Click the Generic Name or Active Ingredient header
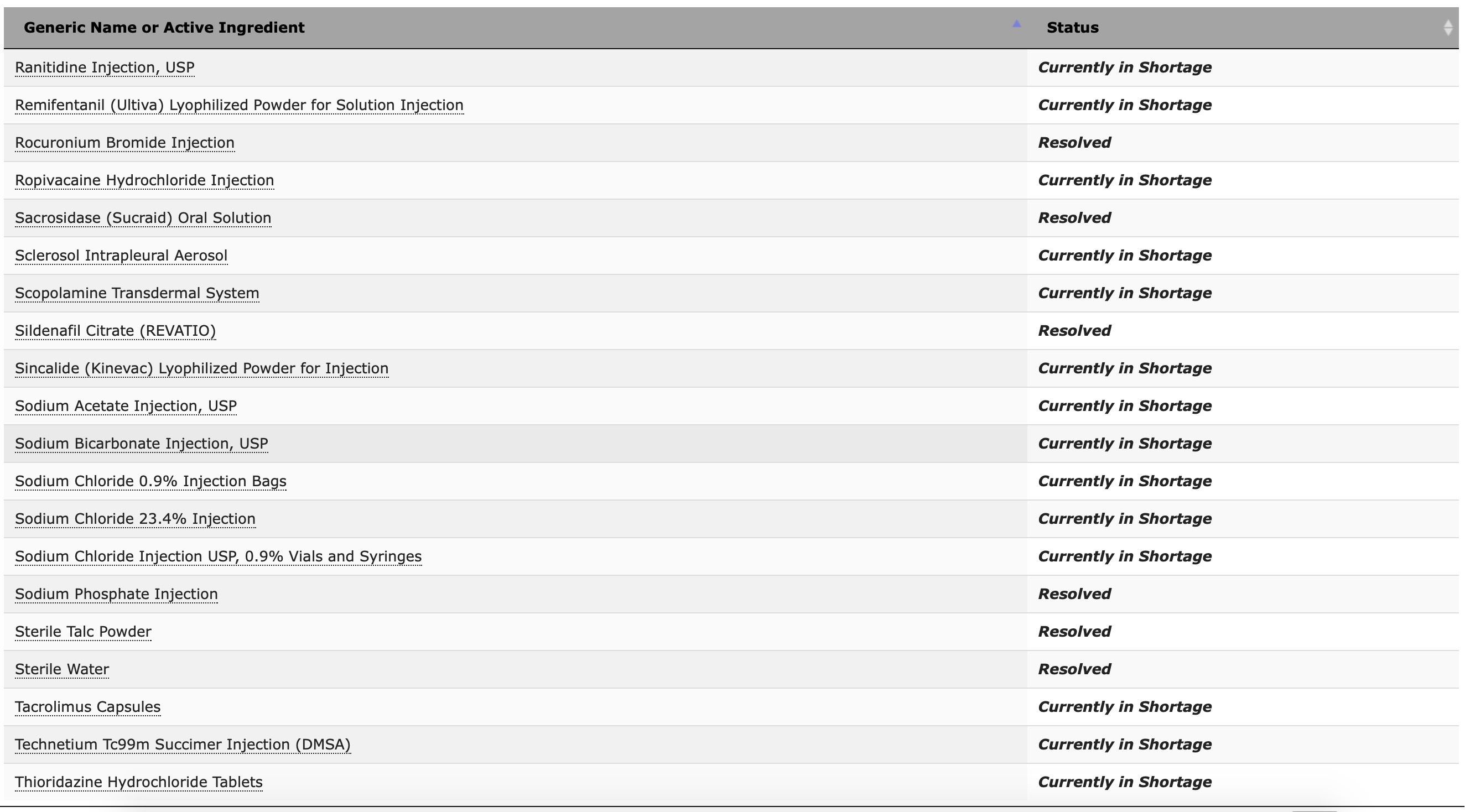The height and width of the screenshot is (812, 1465). pos(164,27)
